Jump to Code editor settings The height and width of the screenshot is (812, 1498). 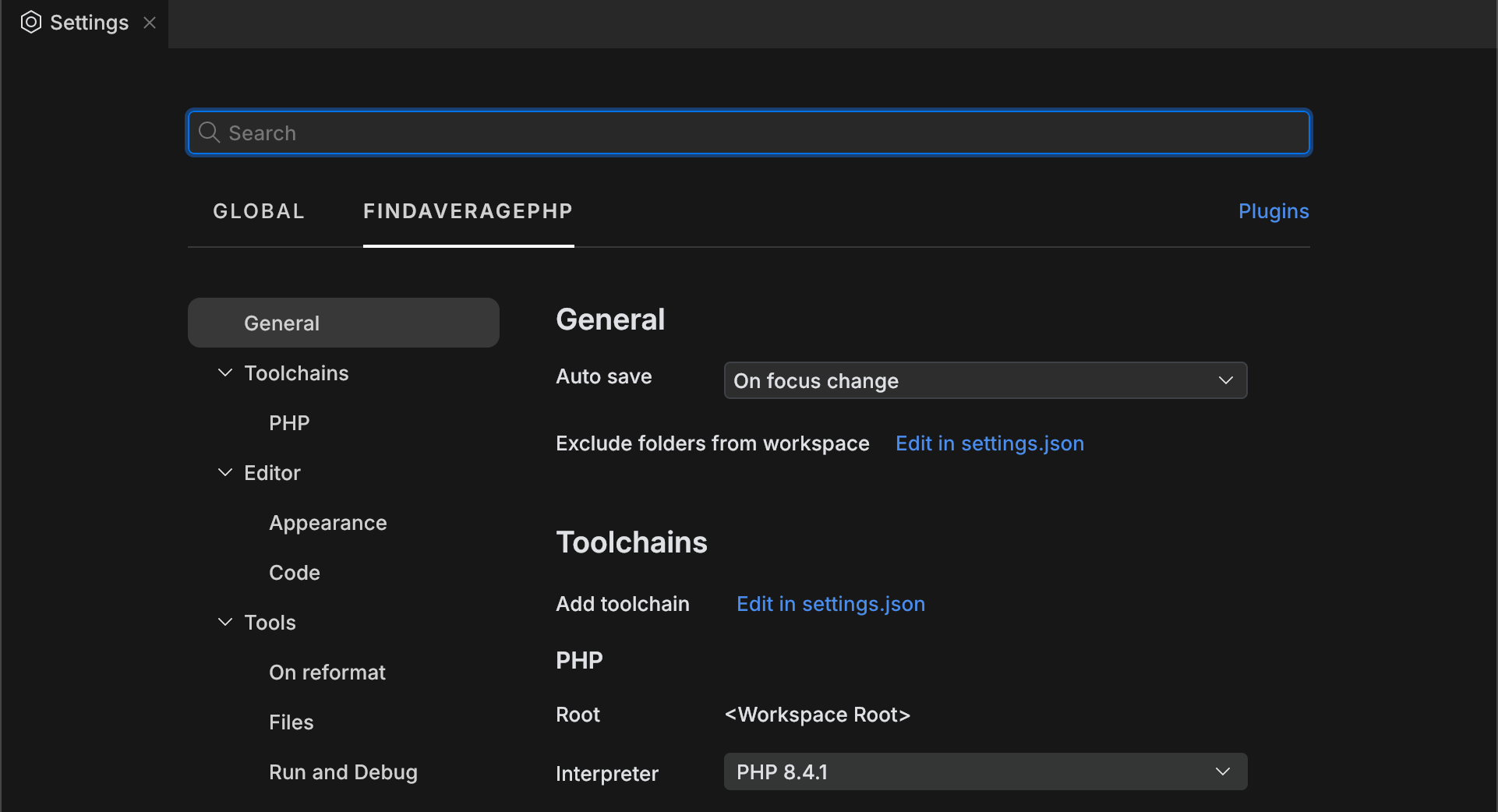294,573
